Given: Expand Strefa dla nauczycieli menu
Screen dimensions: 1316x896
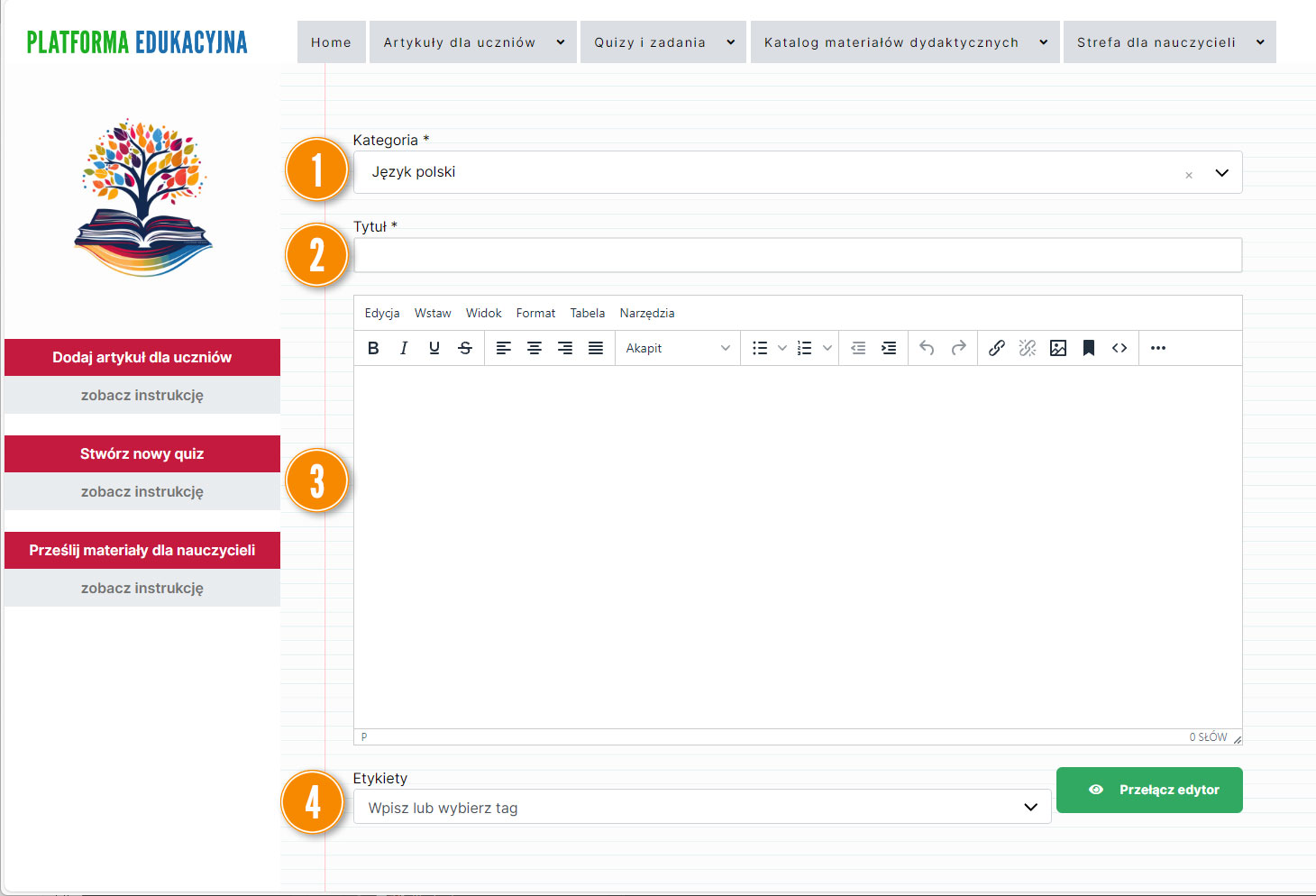Looking at the screenshot, I should coord(1170,41).
